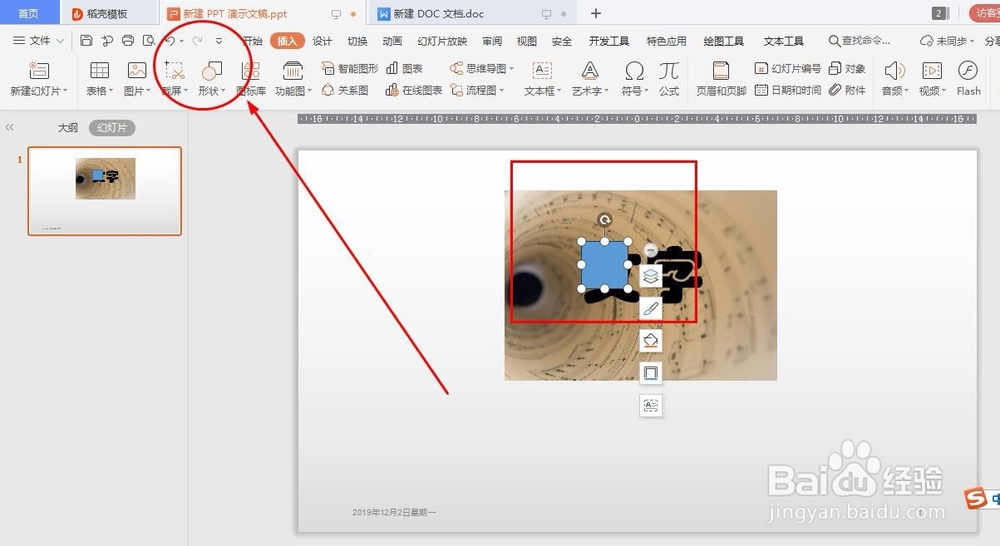Switch to the Home (首页) tab
Image resolution: width=1000 pixels, height=546 pixels.
(x=28, y=13)
